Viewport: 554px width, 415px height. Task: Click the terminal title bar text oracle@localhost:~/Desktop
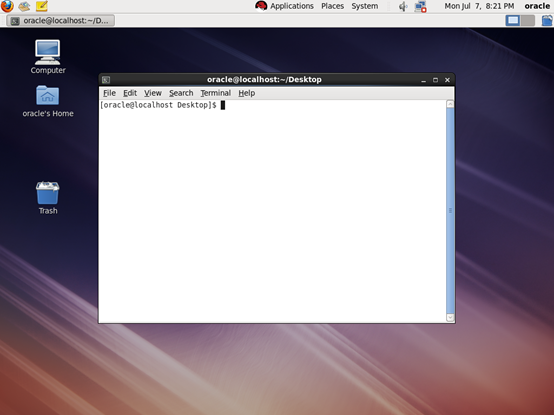pos(264,79)
